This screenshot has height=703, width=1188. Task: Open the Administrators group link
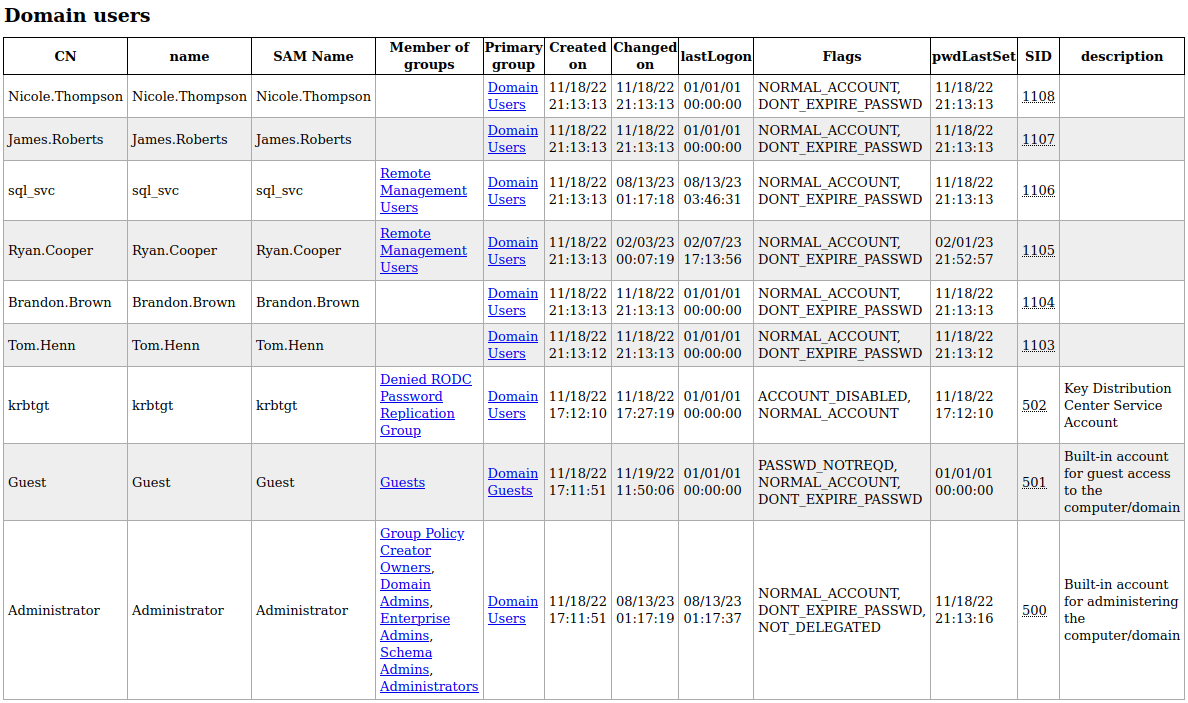coord(429,687)
